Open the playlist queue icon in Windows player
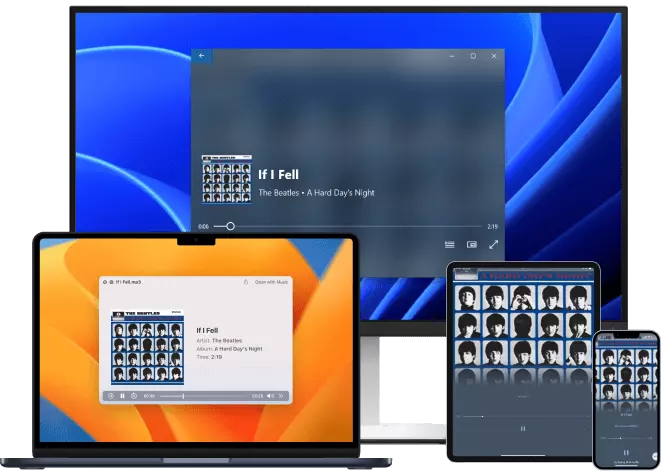This screenshot has width=662, height=471. (450, 244)
